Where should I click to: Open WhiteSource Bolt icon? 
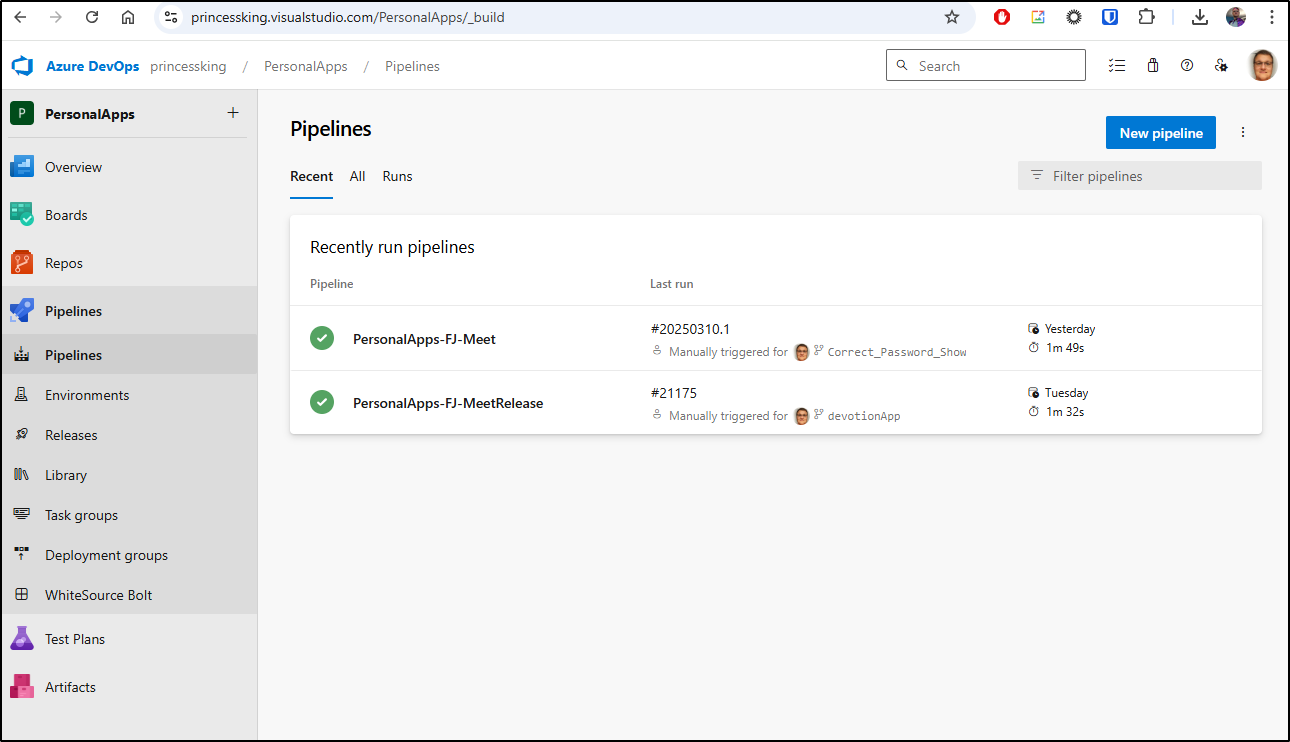[22, 595]
